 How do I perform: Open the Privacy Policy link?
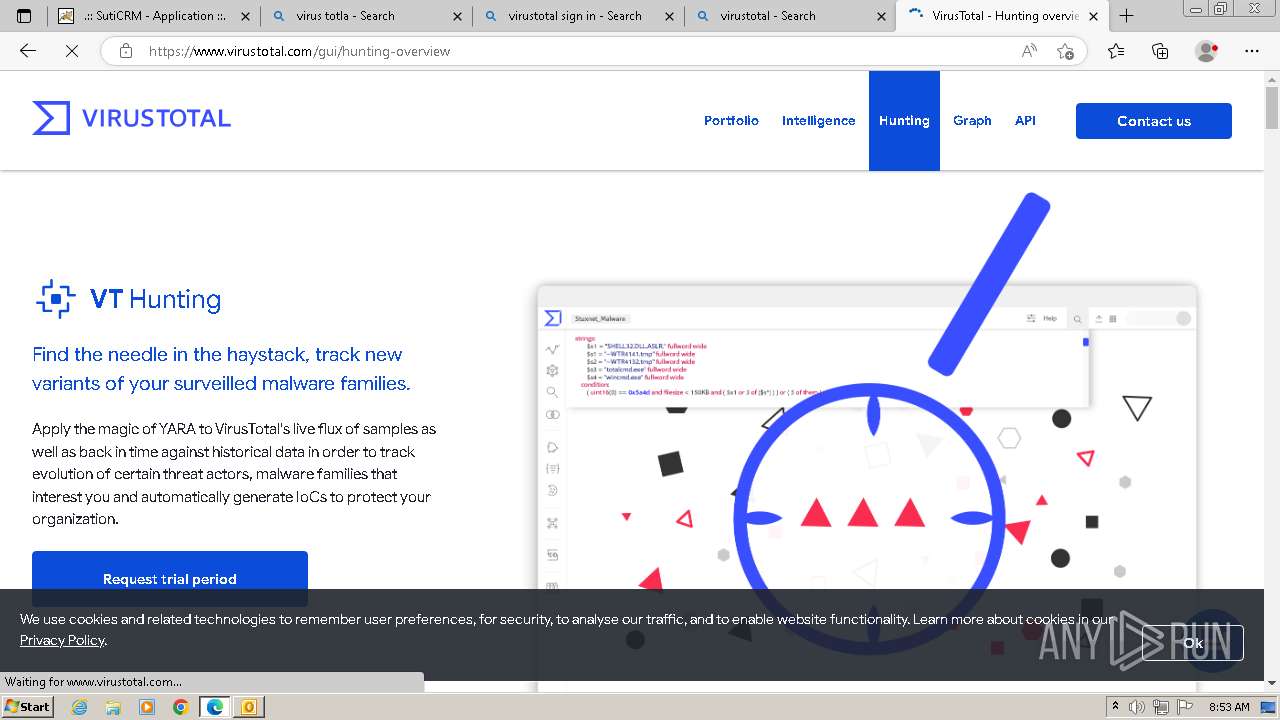coord(62,640)
